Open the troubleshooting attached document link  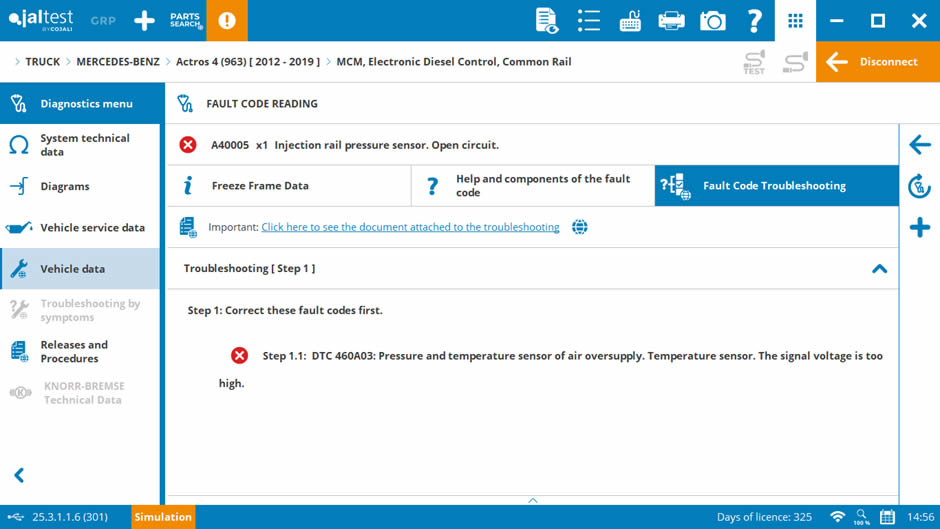(410, 227)
